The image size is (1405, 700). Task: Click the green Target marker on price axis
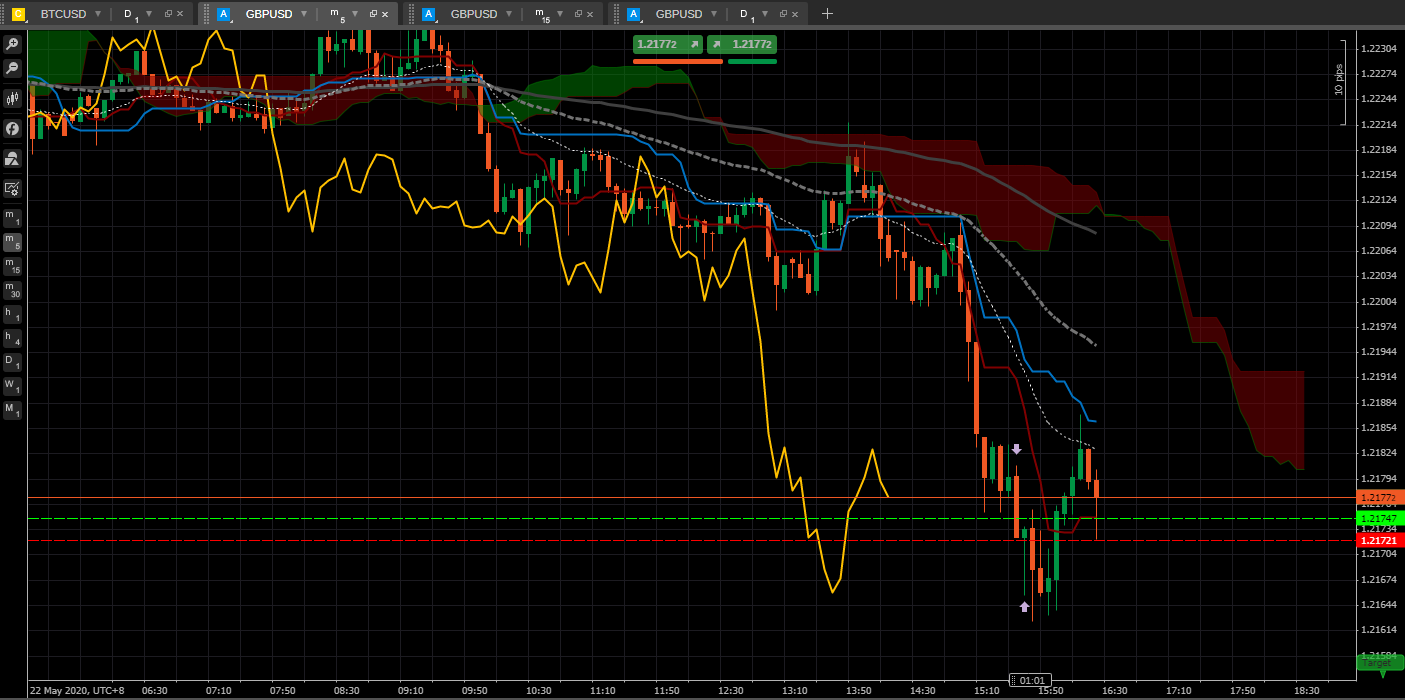1379,662
